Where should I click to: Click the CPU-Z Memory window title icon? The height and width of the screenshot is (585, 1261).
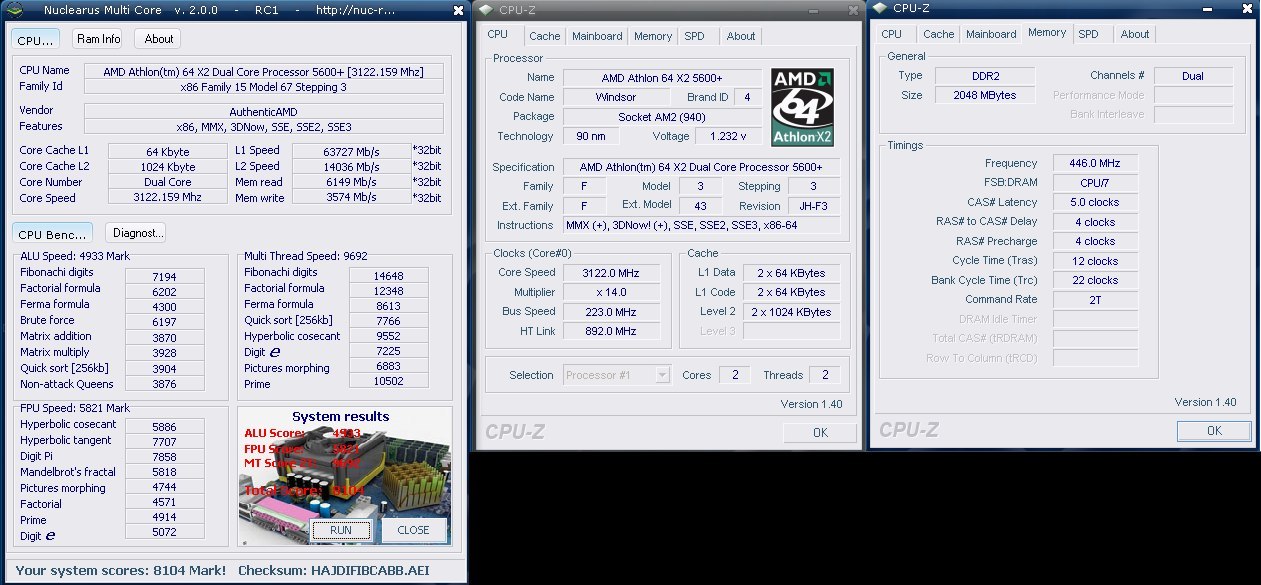click(880, 8)
